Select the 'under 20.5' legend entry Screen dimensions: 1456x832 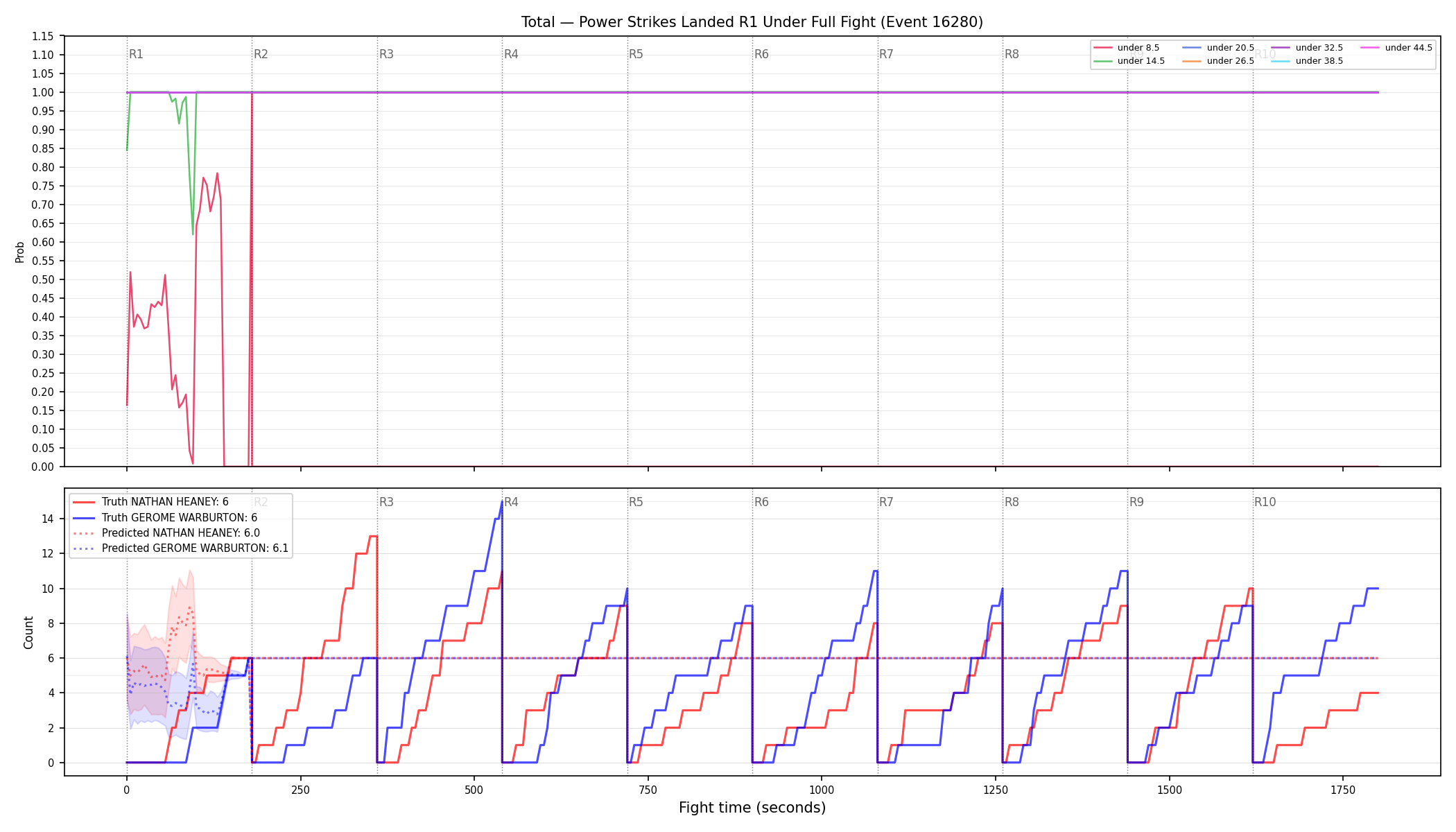[1219, 48]
